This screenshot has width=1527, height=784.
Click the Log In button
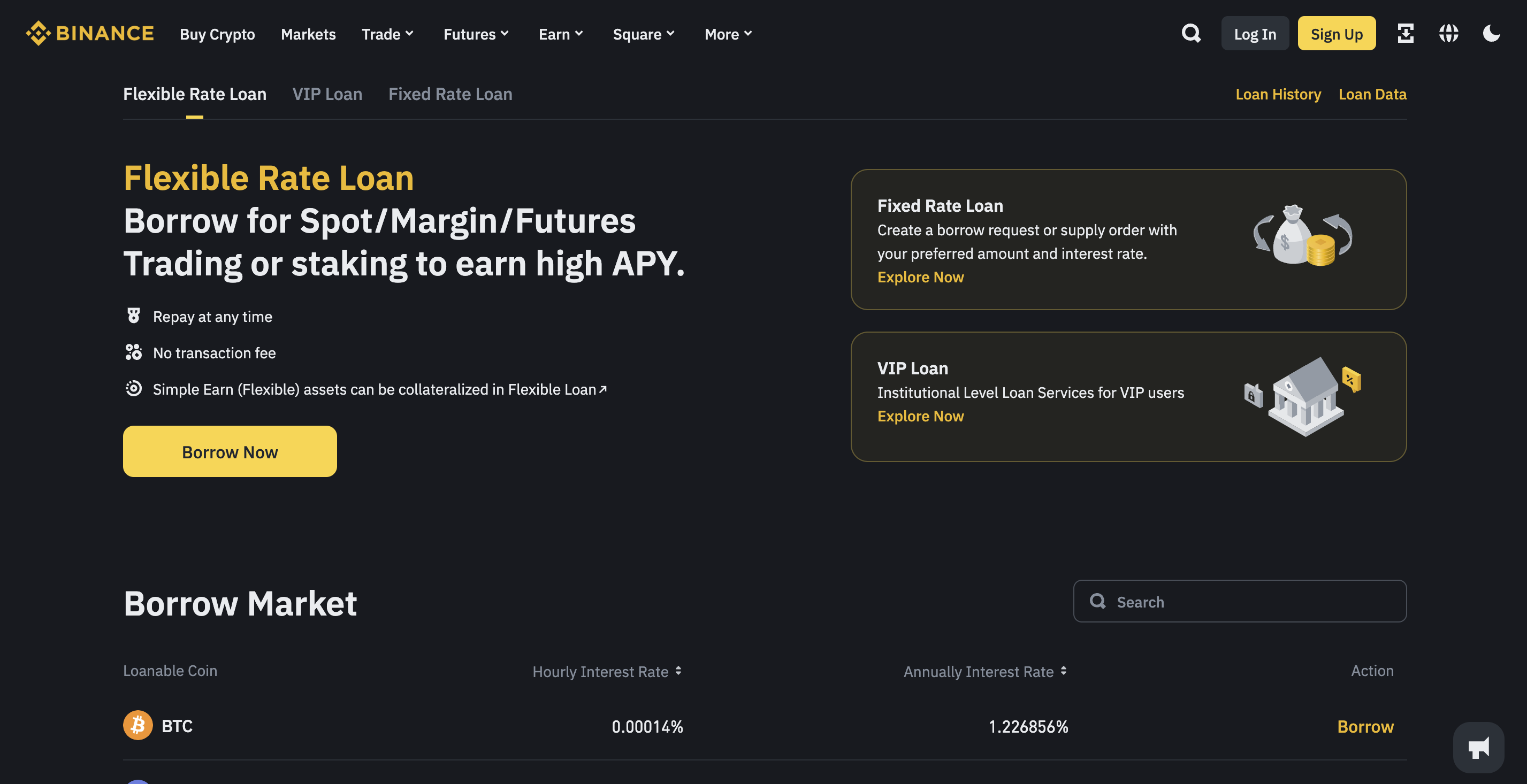pos(1255,34)
